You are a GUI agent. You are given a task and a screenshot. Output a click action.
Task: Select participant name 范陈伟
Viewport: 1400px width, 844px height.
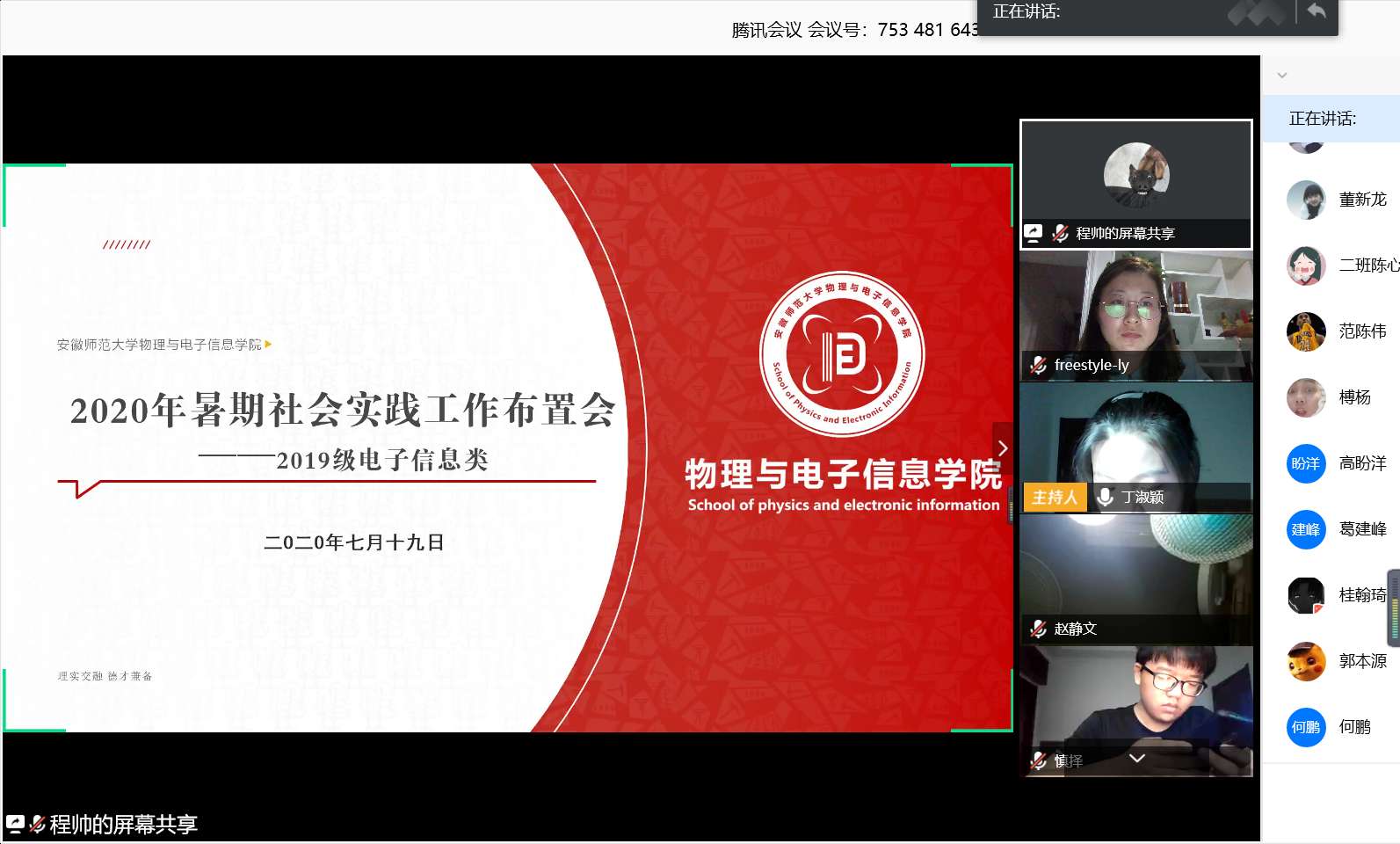(x=1362, y=331)
